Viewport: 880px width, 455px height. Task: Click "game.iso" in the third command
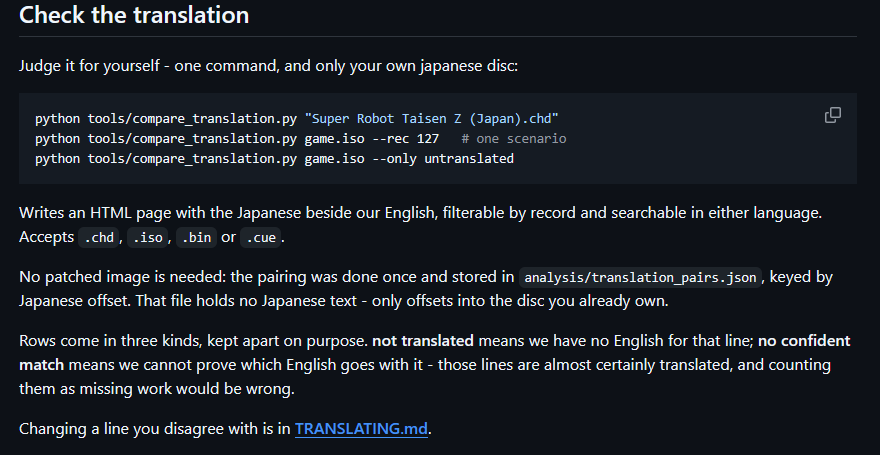click(334, 159)
